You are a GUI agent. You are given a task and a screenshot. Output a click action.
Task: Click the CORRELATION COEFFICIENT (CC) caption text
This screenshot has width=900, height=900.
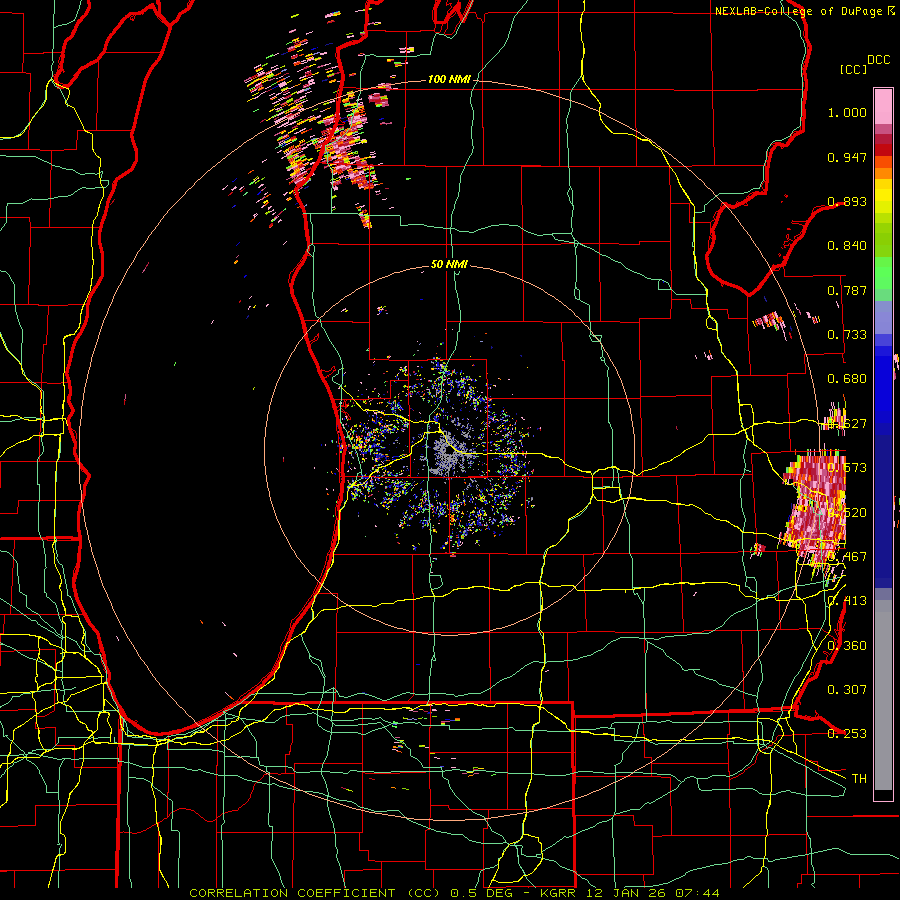(315, 893)
